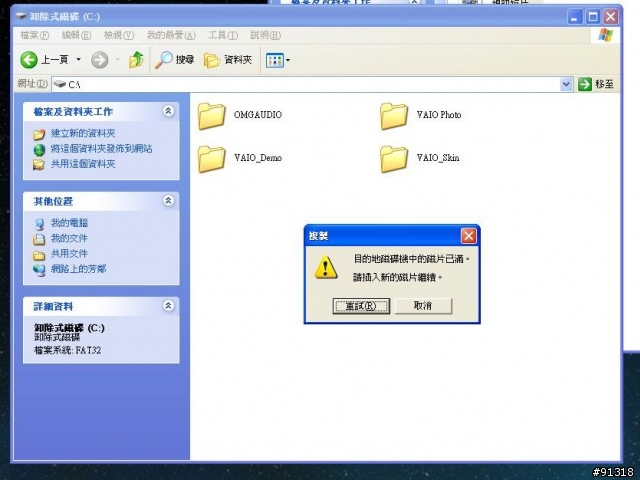Image resolution: width=640 pixels, height=480 pixels.
Task: Click the 重試(R) retry button
Action: coord(361,306)
